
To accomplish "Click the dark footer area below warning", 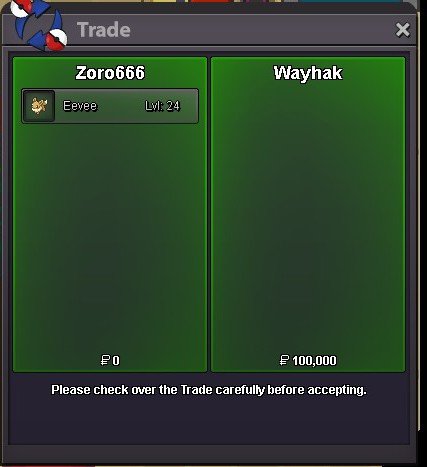I will tap(209, 422).
